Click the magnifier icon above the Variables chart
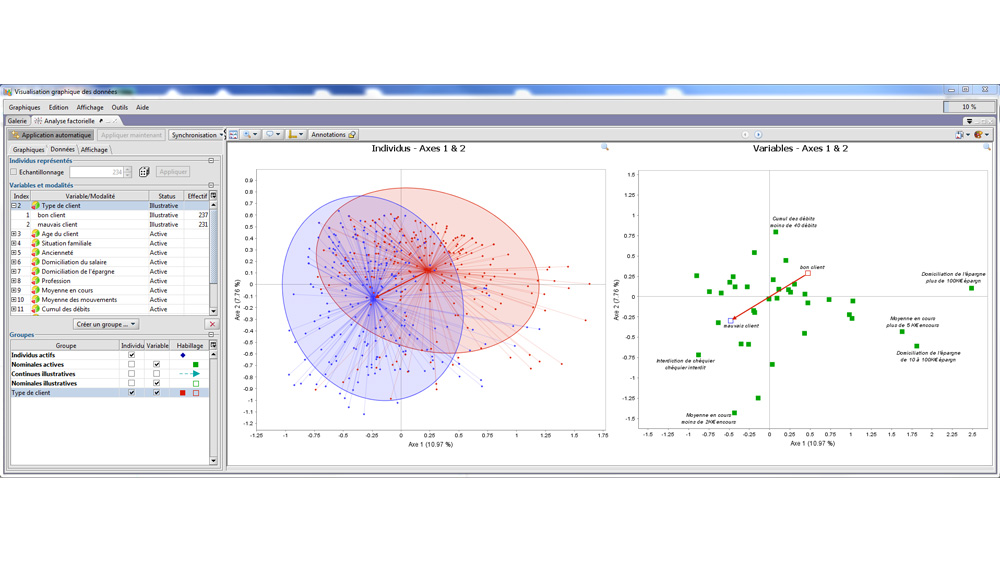Image resolution: width=1000 pixels, height=562 pixels. click(986, 148)
